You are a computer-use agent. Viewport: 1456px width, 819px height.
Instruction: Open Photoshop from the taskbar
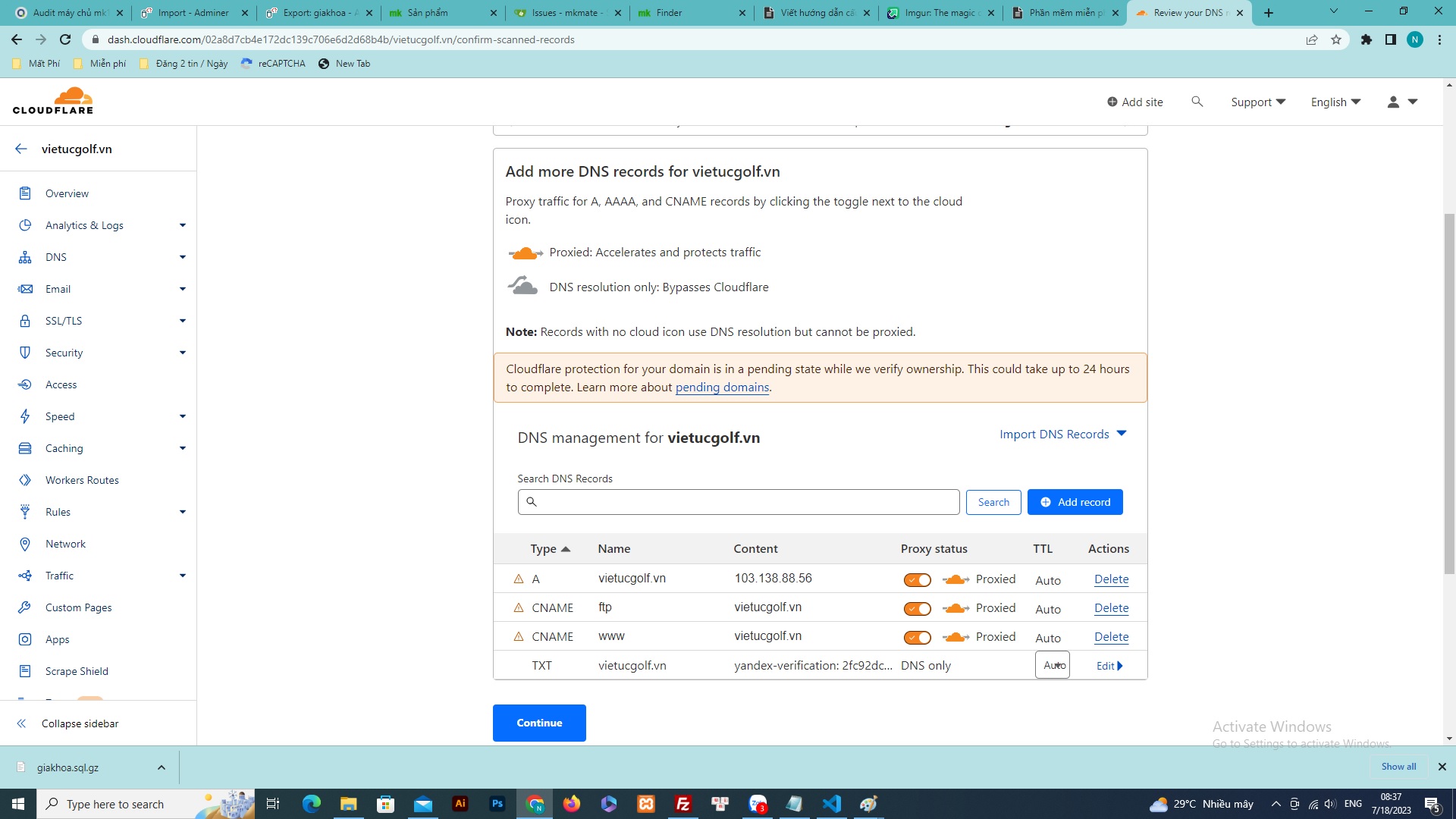tap(497, 804)
